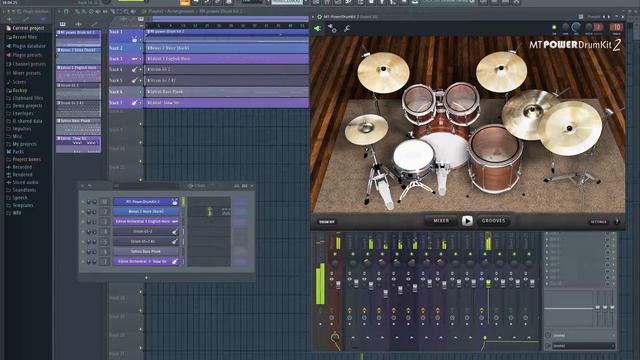Image resolution: width=640 pixels, height=360 pixels.
Task: Open the Sliced audio folder
Action: click(22, 182)
